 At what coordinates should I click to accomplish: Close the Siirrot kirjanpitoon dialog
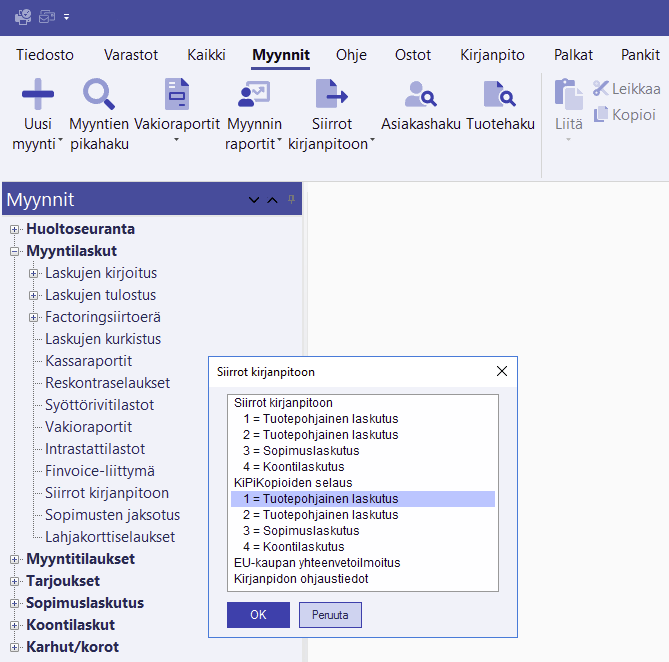click(x=502, y=372)
